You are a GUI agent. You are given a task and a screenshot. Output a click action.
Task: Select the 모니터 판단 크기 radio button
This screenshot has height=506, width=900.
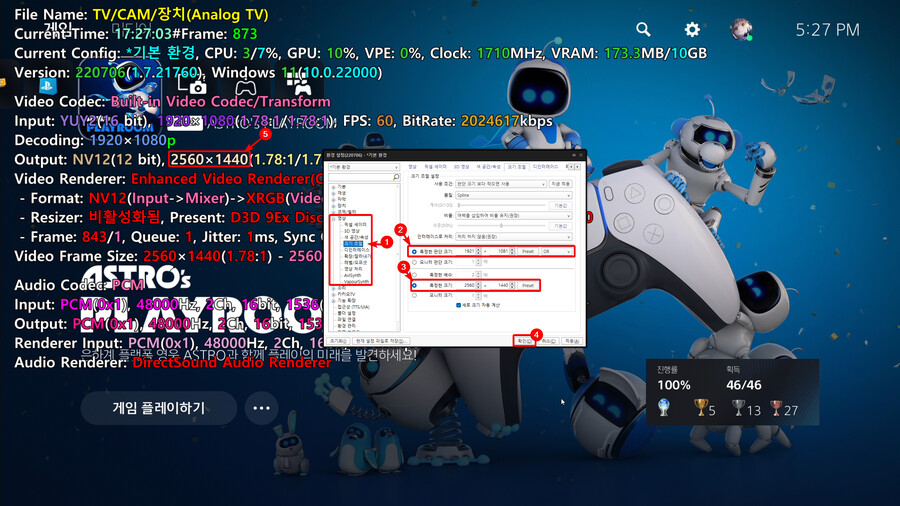(414, 262)
